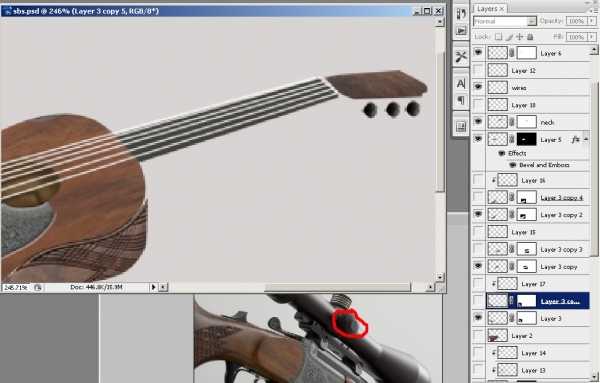The width and height of the screenshot is (600, 383).
Task: Open the Tool Presets wrench icon
Action: pos(461,57)
